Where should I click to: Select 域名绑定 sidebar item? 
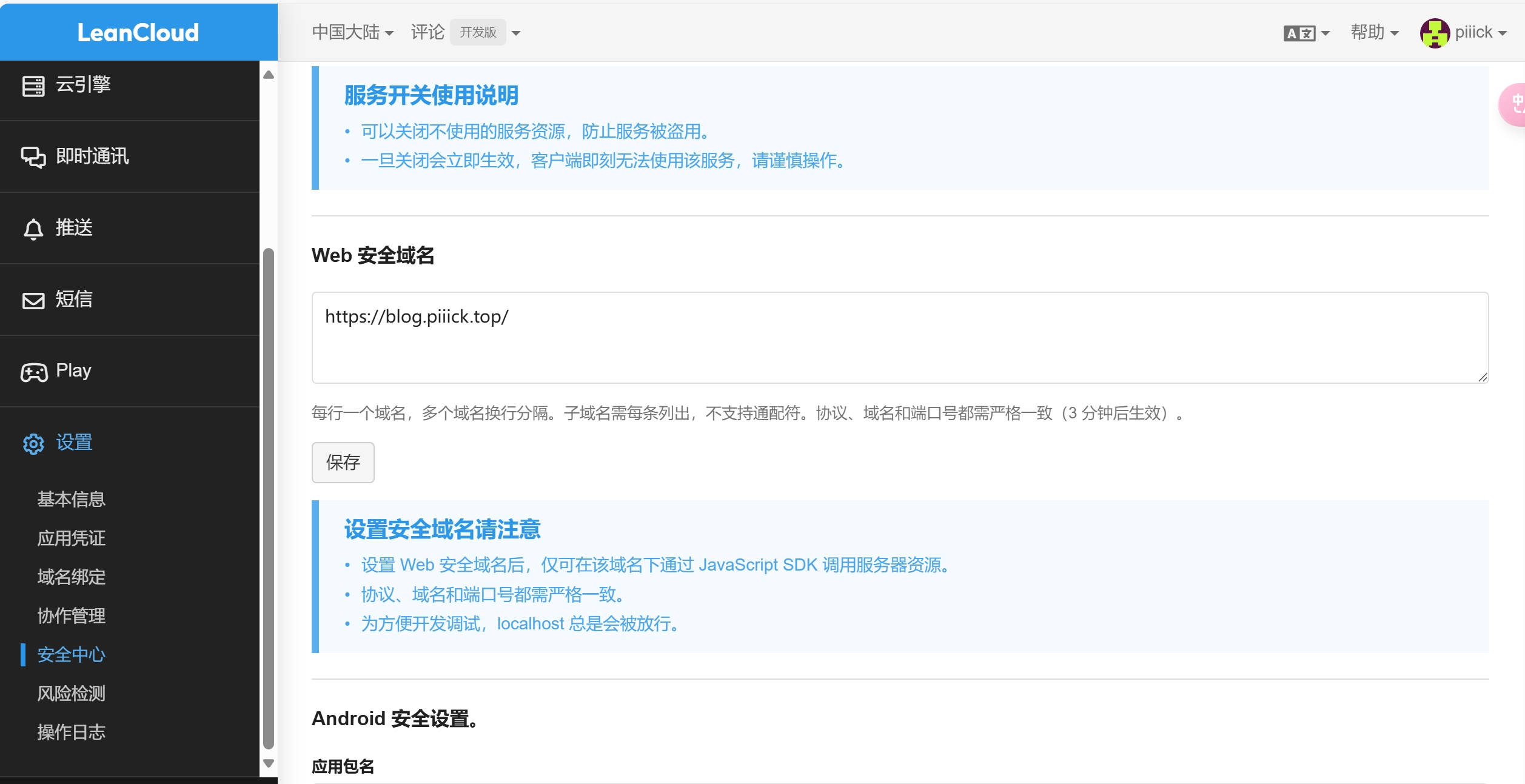coord(72,577)
